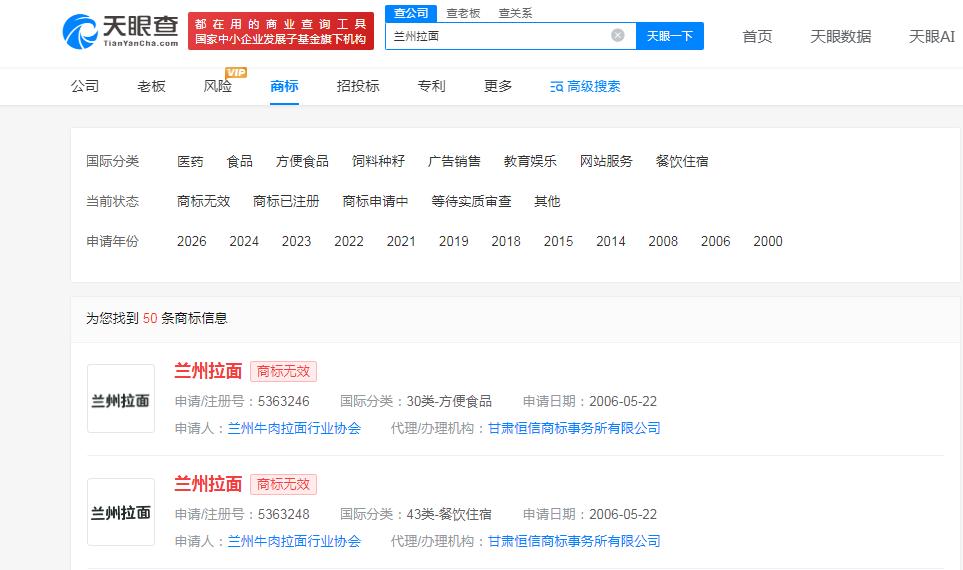
Task: Select the 招投标 results tab
Action: (x=358, y=86)
